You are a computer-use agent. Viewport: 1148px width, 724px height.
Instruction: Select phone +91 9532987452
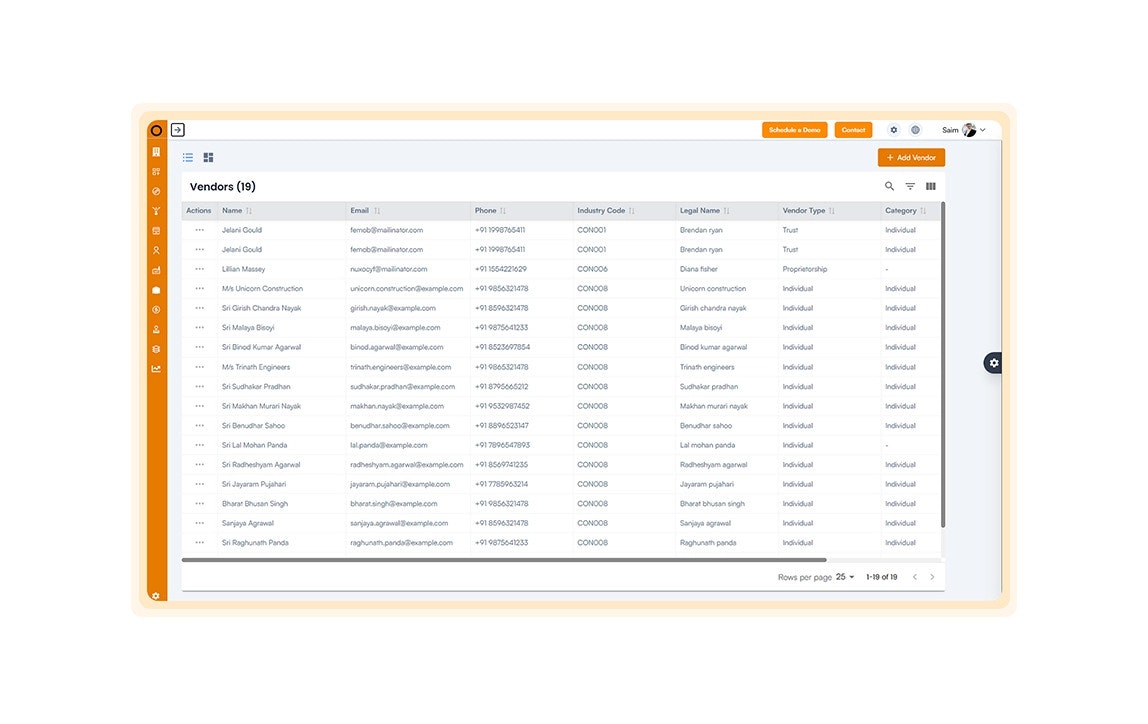point(502,406)
